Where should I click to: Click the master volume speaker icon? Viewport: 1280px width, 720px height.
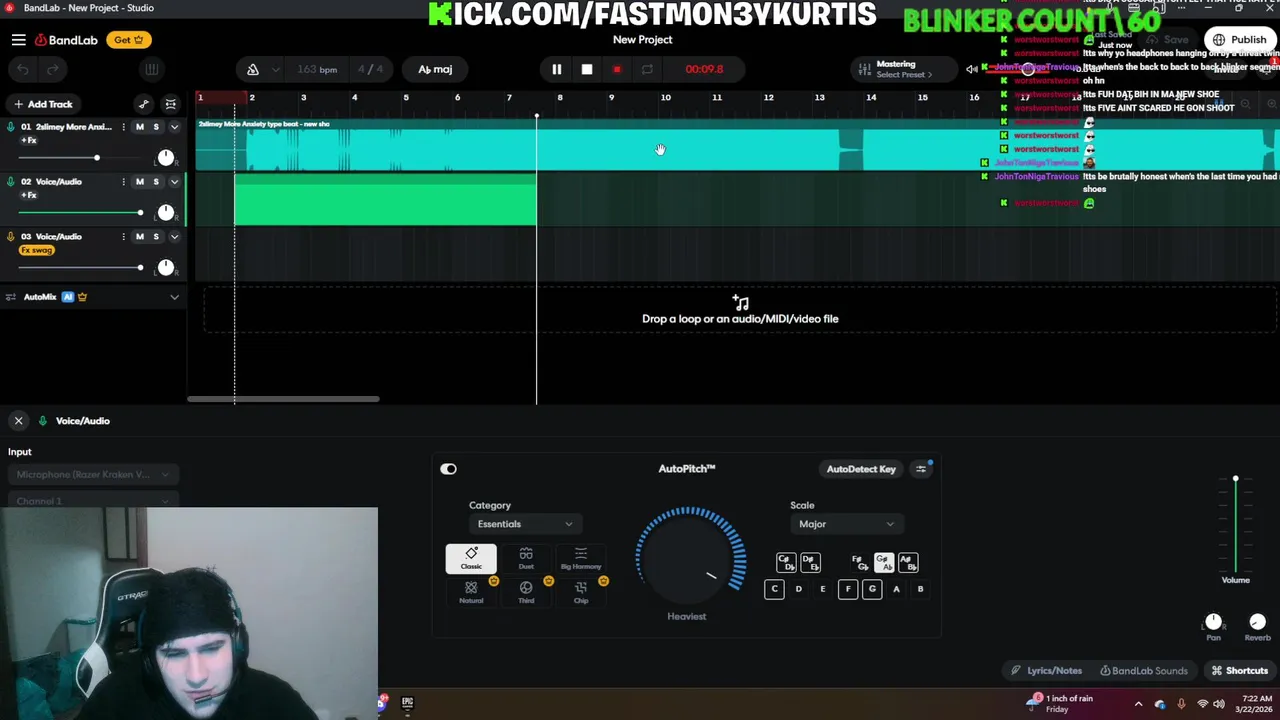[971, 69]
